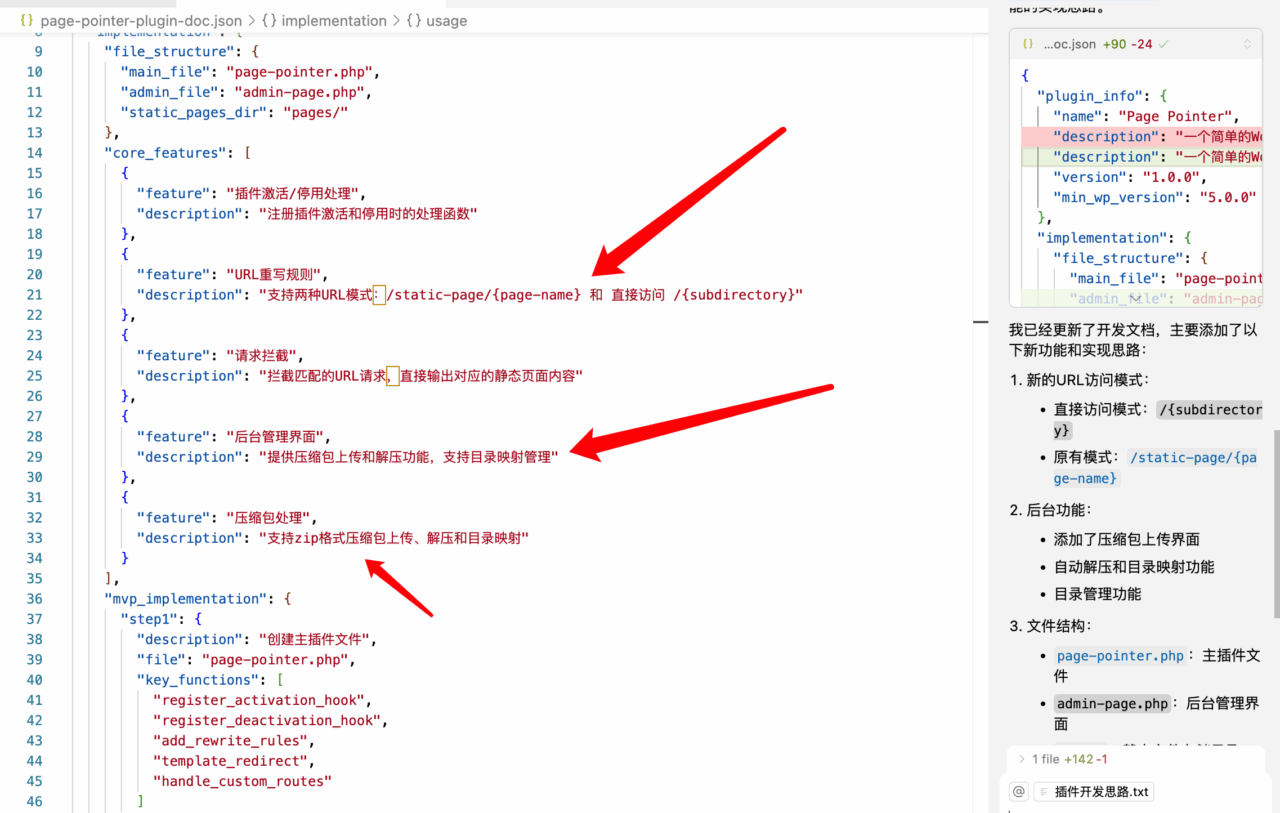Click the admin-page.php code reference in chat
1280x813 pixels.
click(1111, 703)
